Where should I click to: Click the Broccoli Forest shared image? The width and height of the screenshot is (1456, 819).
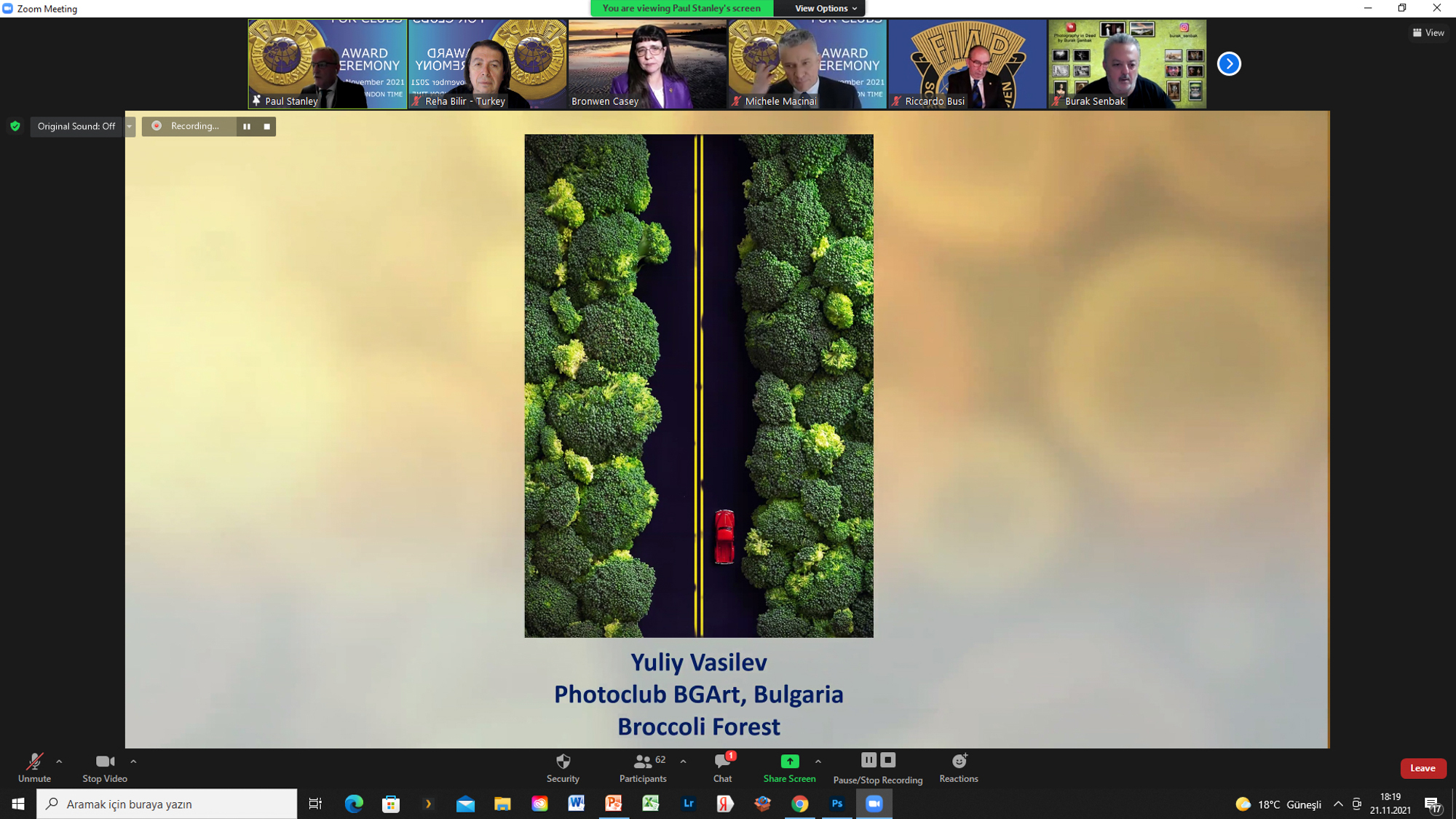[x=699, y=386]
